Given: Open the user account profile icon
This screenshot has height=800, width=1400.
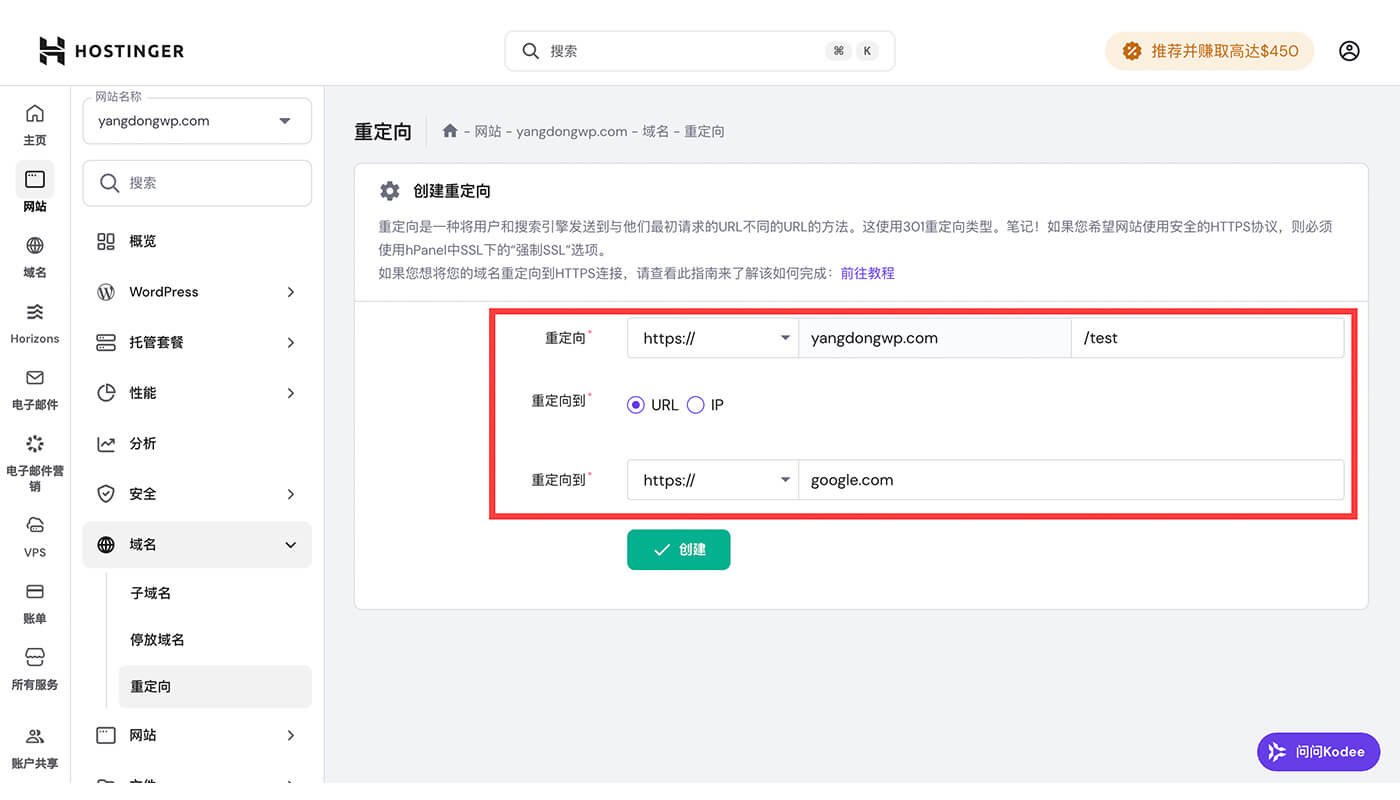Looking at the screenshot, I should [x=1349, y=51].
